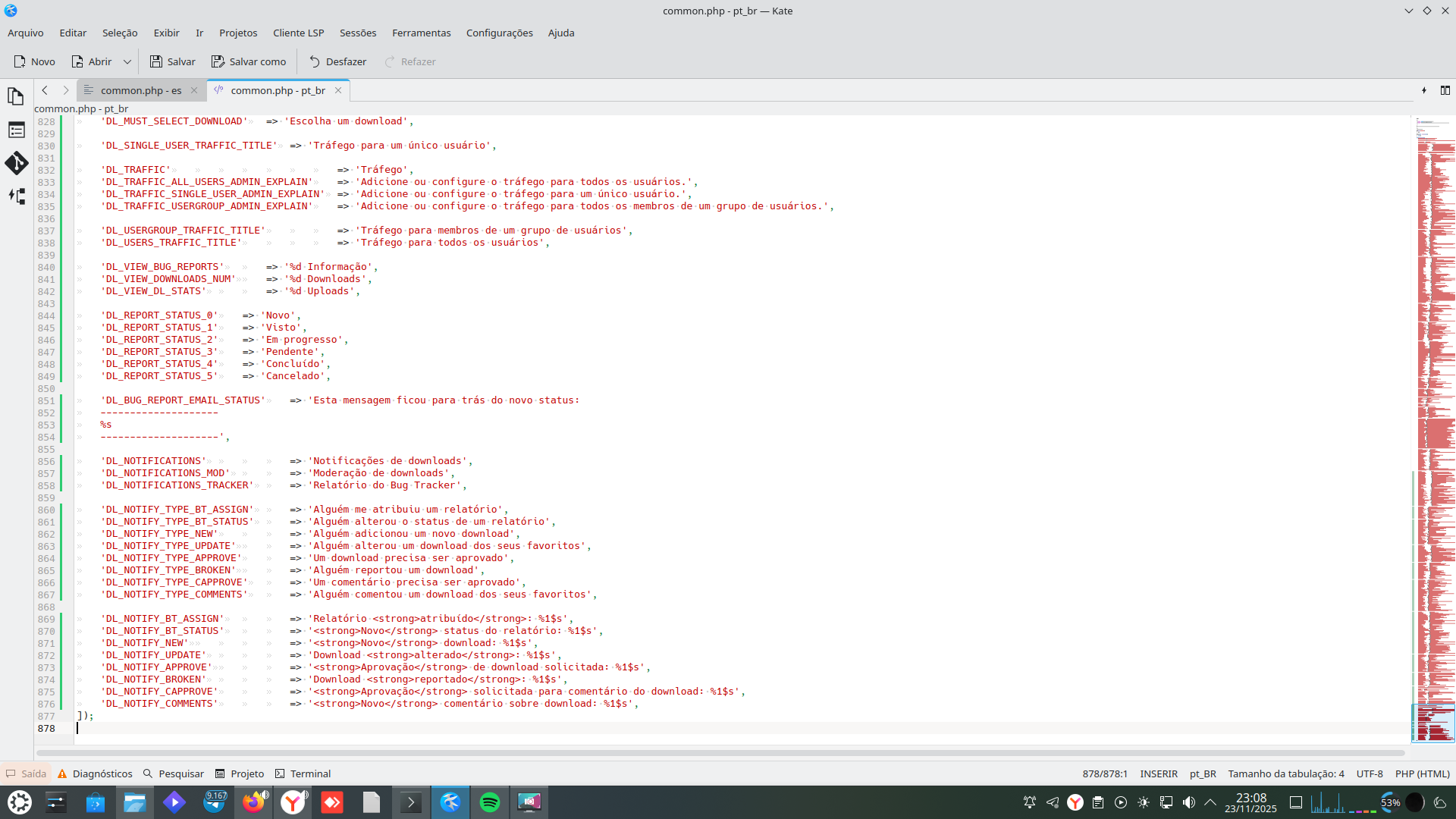
Task: Open the symbol outline sidebar icon
Action: [16, 130]
